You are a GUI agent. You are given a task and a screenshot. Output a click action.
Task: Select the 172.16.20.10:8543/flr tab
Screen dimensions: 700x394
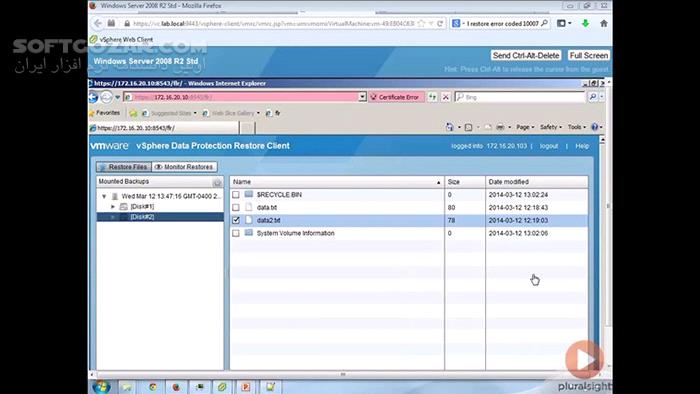coord(164,128)
